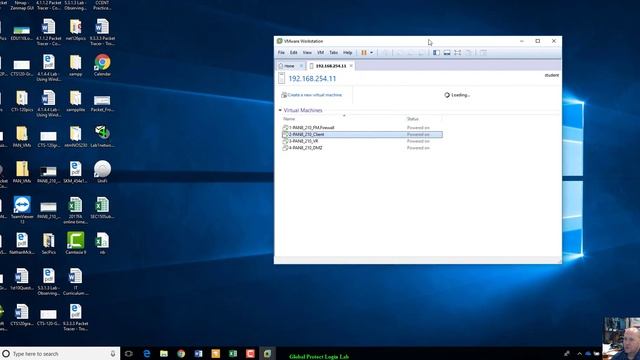Open Google Chrome from the taskbar

click(x=181, y=353)
